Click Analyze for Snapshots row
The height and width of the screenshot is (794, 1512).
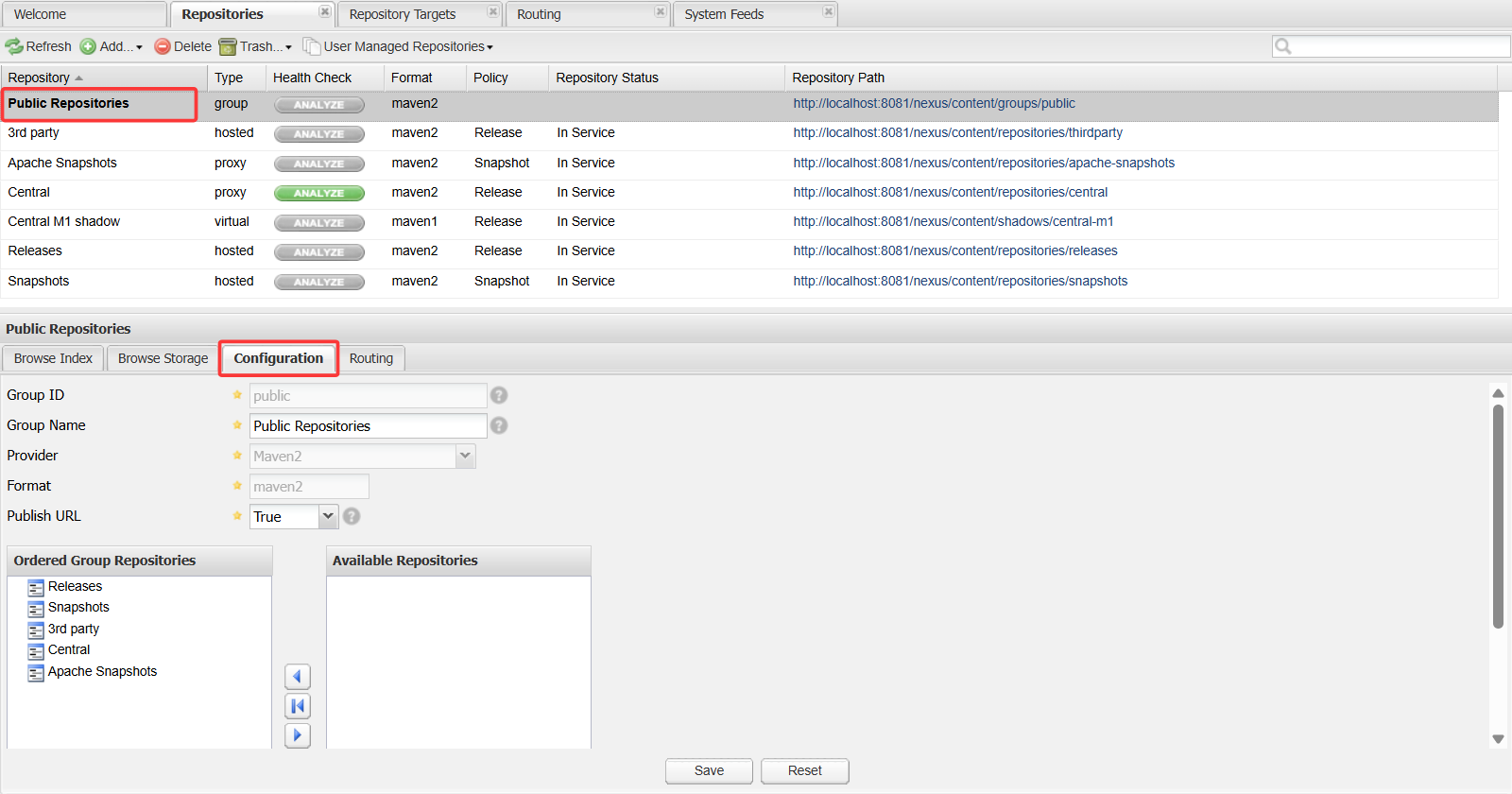click(319, 282)
